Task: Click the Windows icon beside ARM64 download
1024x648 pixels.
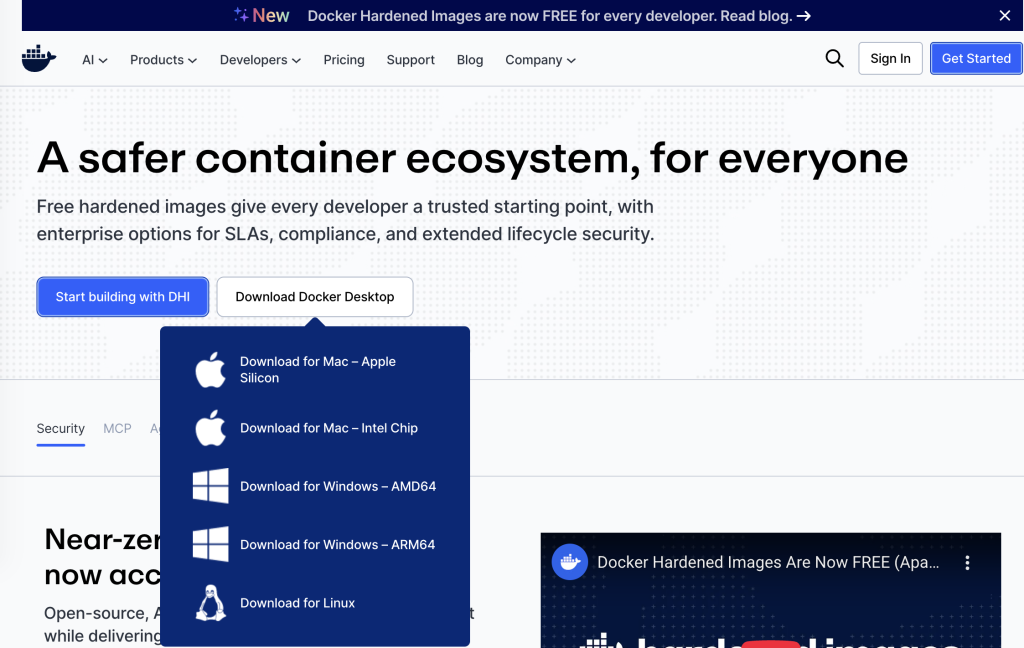Action: pyautogui.click(x=210, y=544)
